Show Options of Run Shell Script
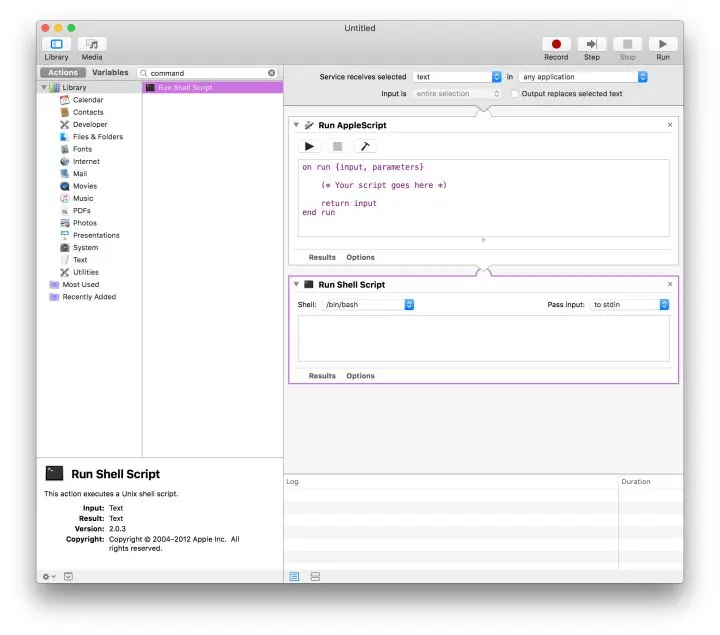This screenshot has height=635, width=720. point(360,376)
